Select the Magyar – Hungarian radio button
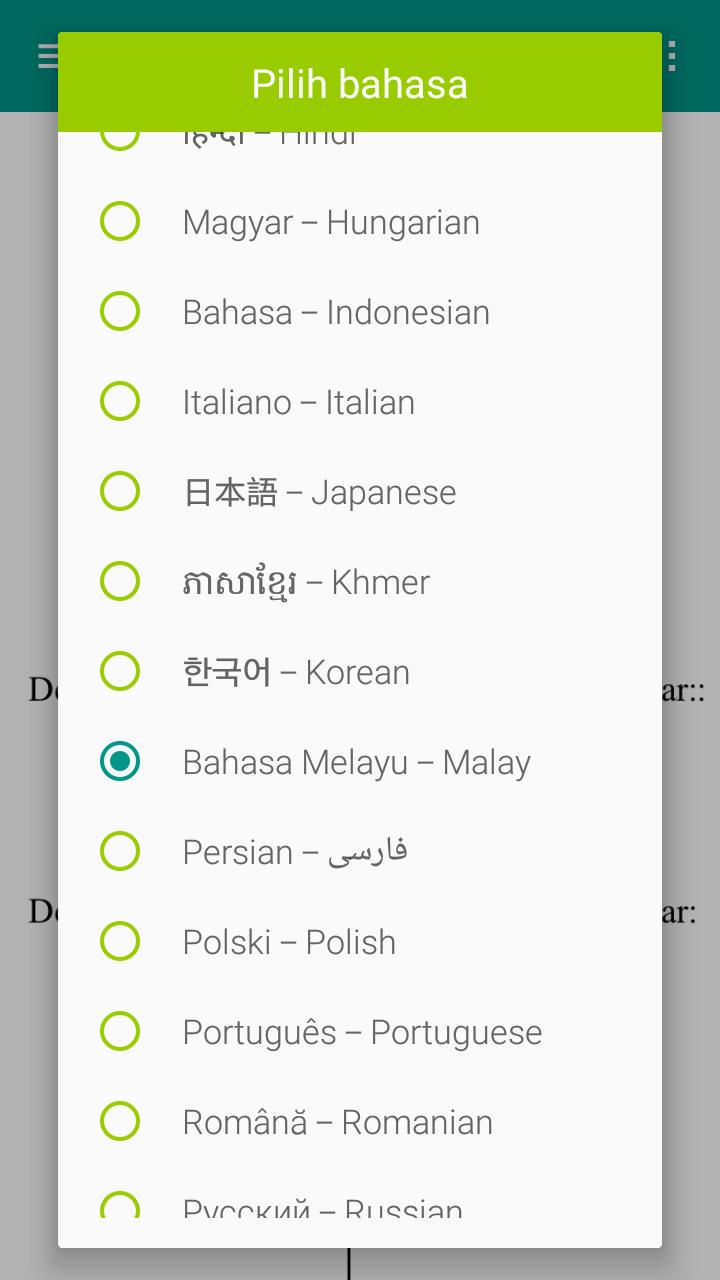Viewport: 720px width, 1280px height. [120, 221]
